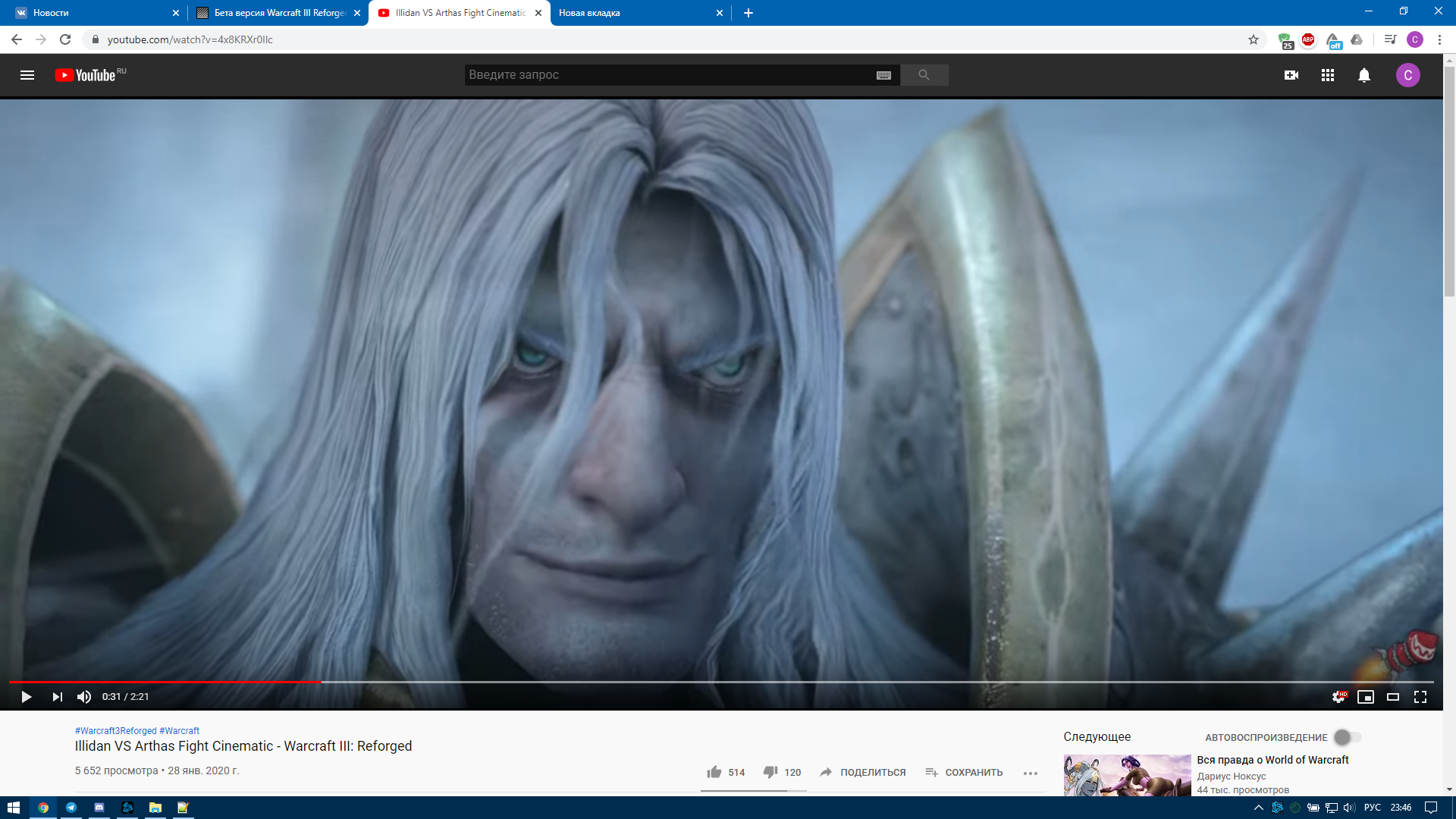Screen dimensions: 1456x819
Task: Open the YouTube account avatar menu
Action: tap(1408, 75)
